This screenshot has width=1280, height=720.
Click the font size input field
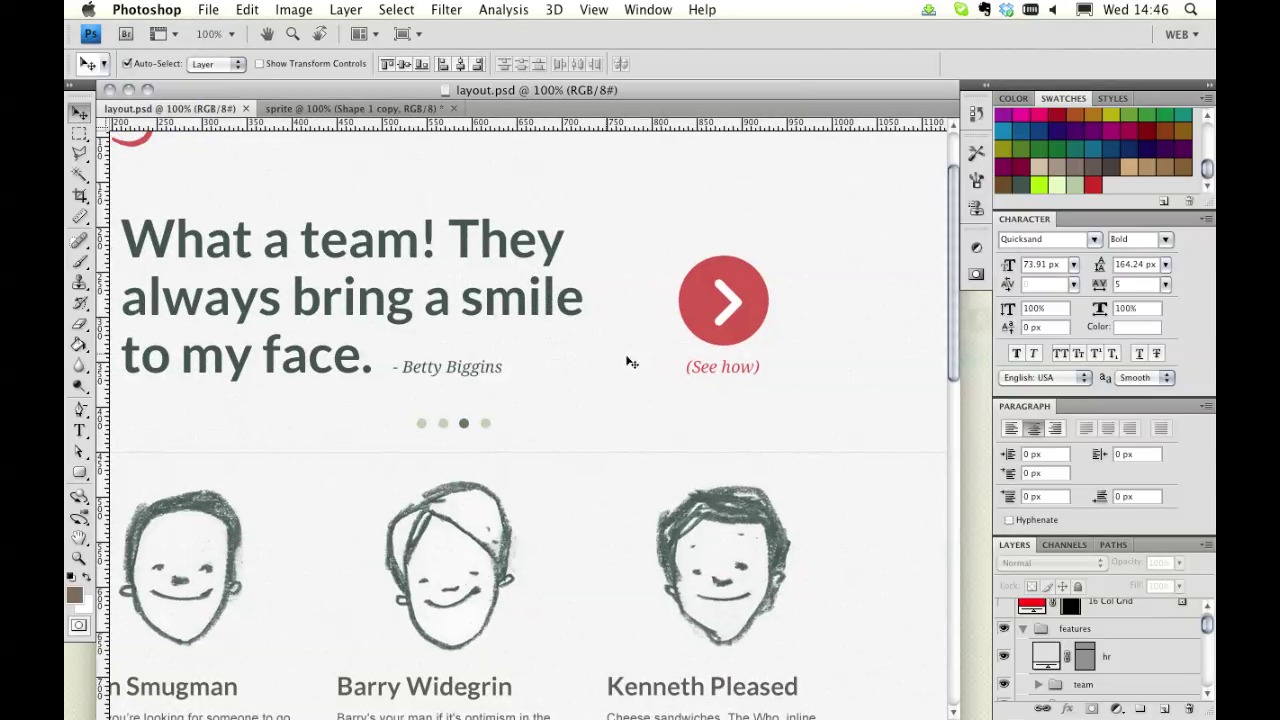(x=1042, y=265)
